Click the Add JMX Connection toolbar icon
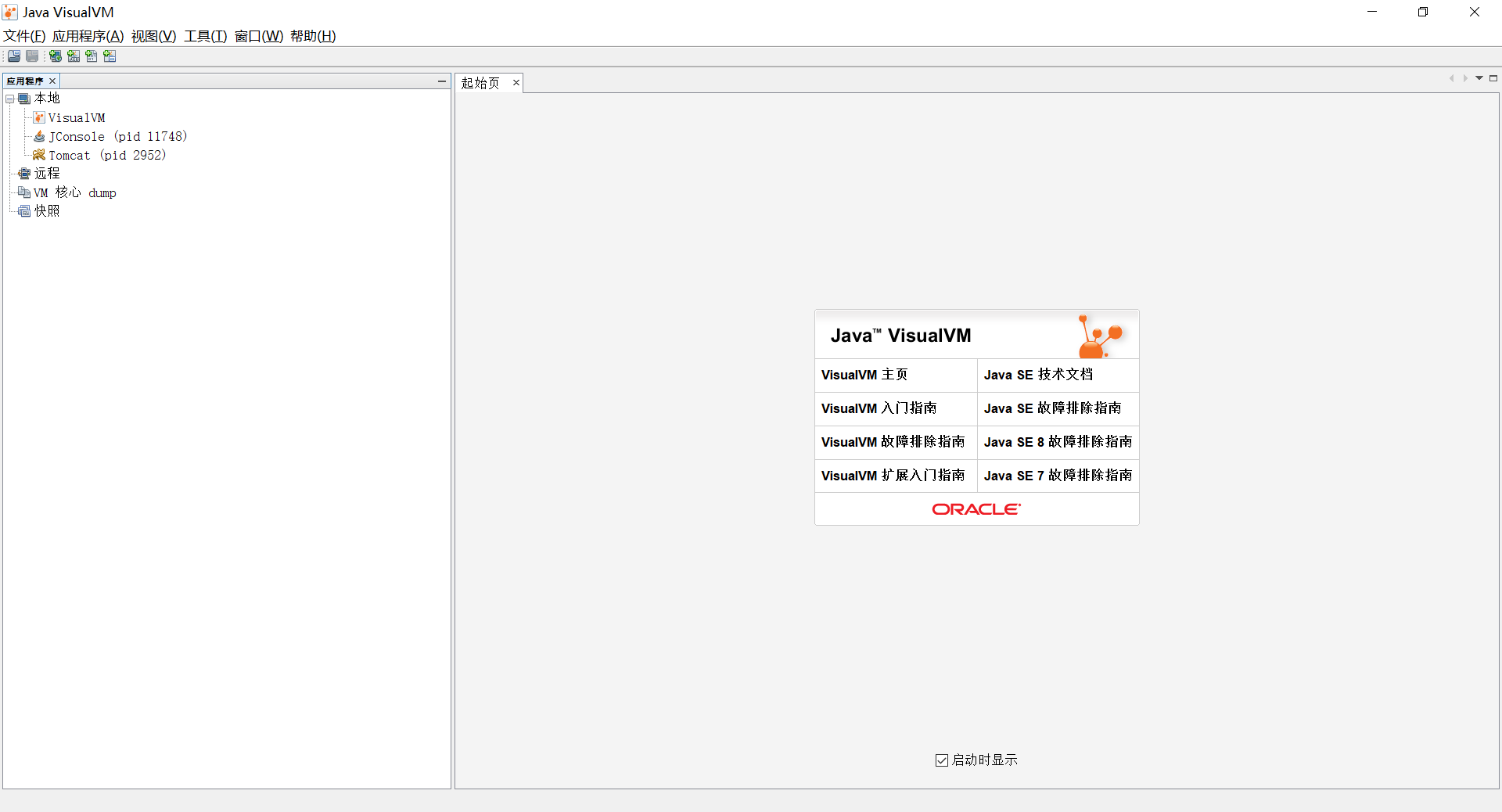This screenshot has height=812, width=1502. coord(74,56)
